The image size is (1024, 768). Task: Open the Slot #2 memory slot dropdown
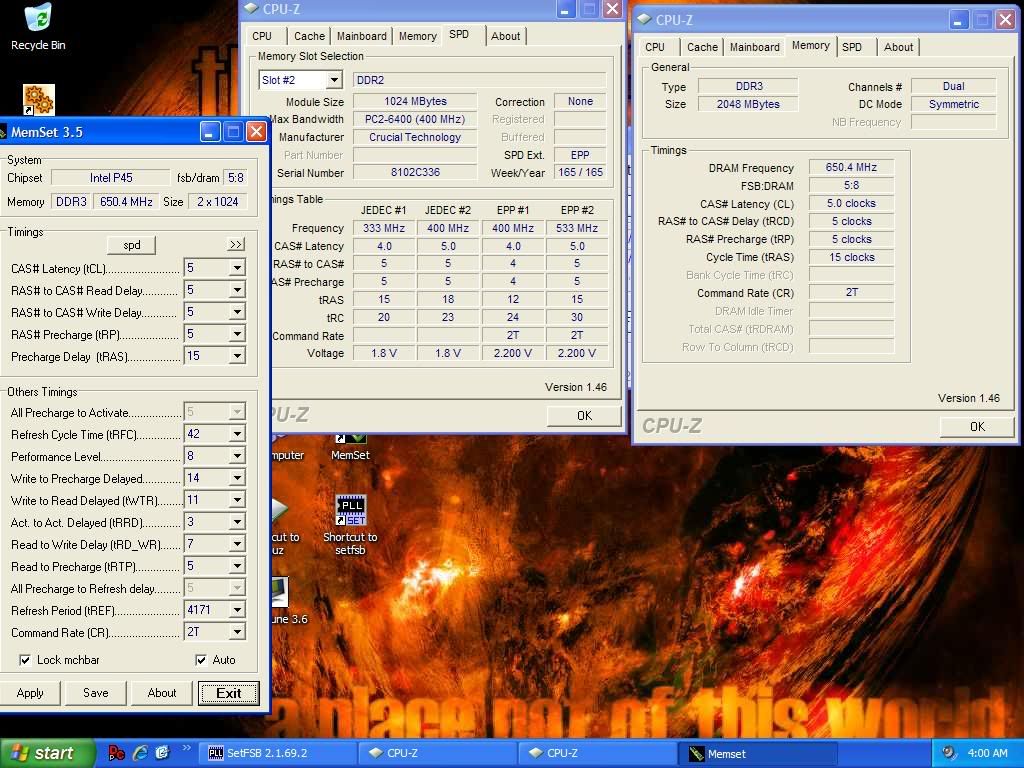point(334,80)
